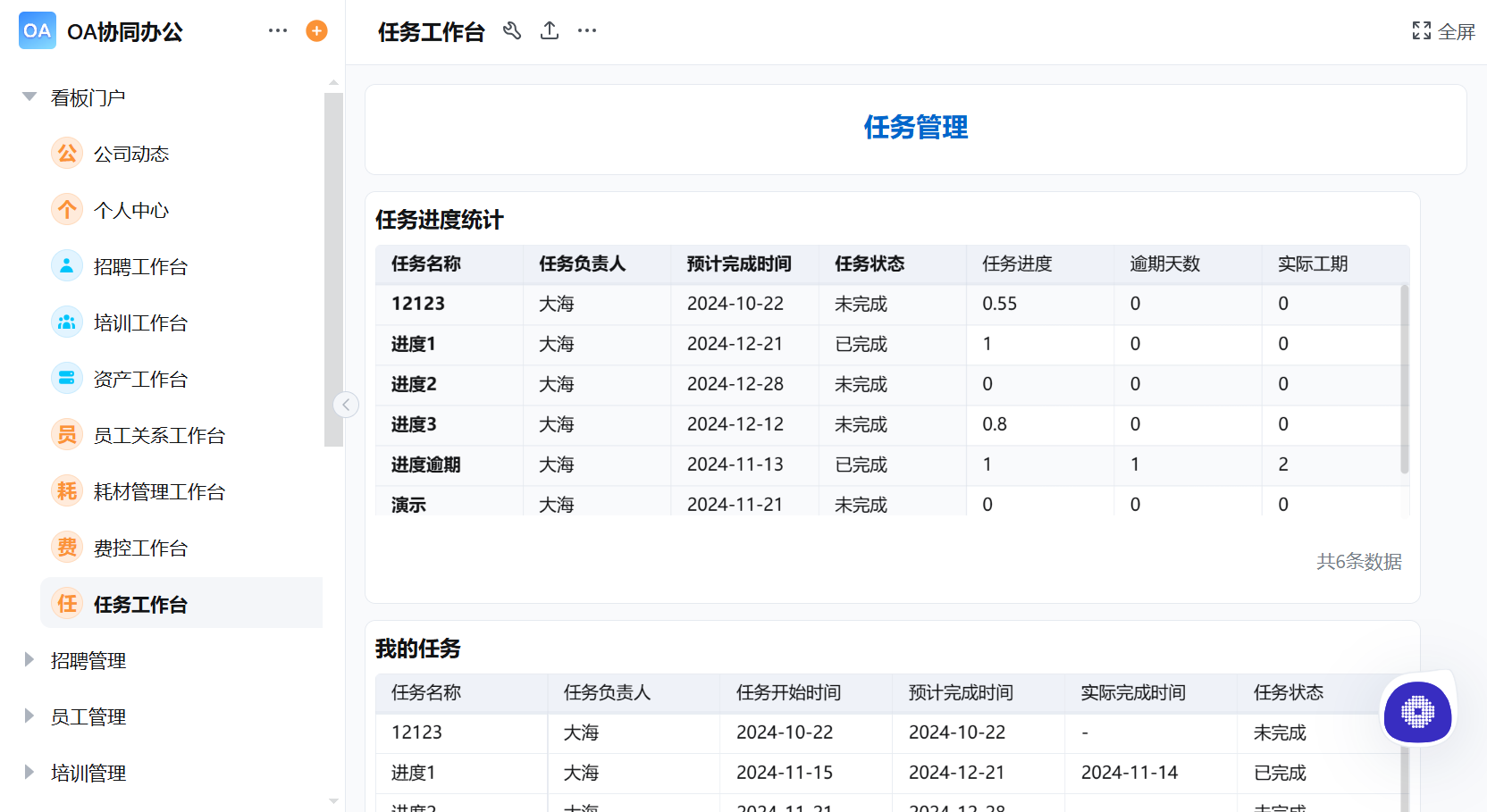展开培训管理分组

[x=28, y=772]
